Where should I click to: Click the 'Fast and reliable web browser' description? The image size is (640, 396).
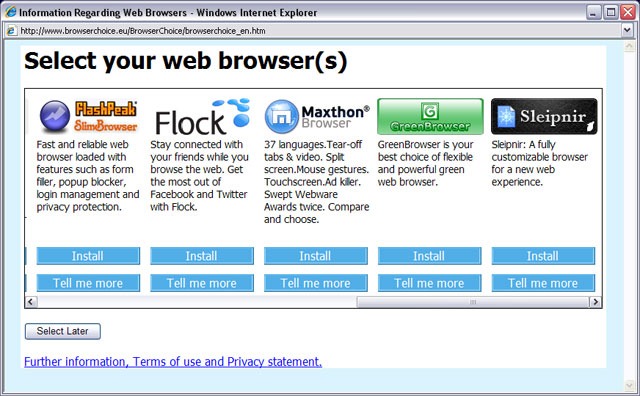88,176
